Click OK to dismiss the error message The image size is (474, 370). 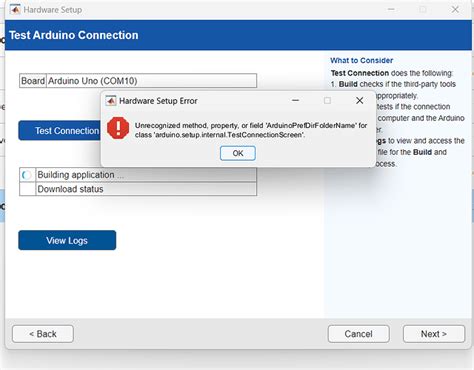(x=238, y=153)
